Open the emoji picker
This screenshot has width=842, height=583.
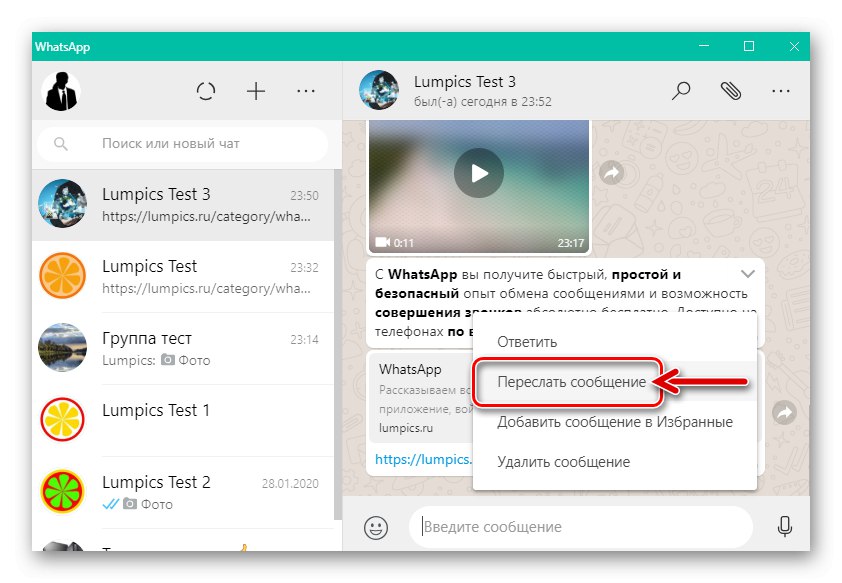376,527
